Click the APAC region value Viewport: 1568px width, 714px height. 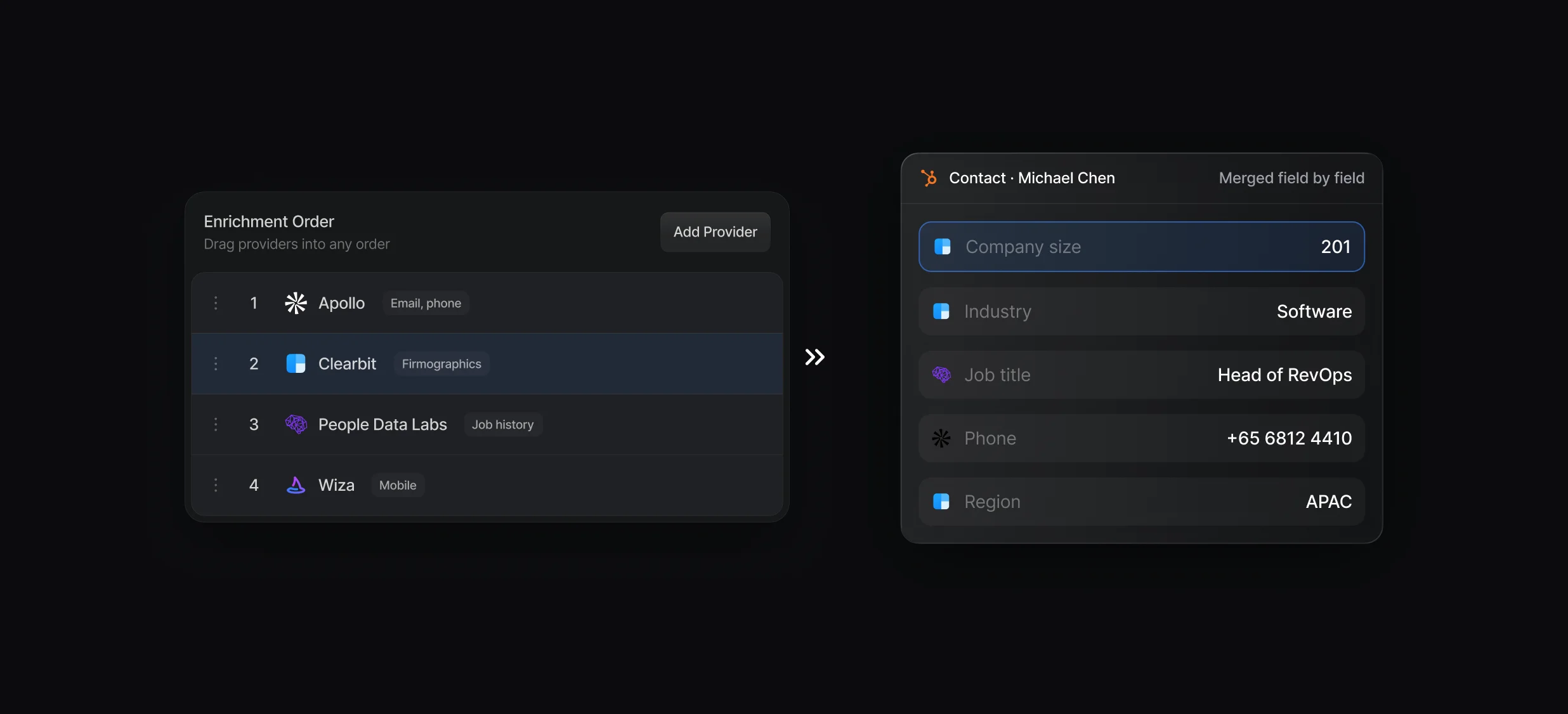(1329, 502)
